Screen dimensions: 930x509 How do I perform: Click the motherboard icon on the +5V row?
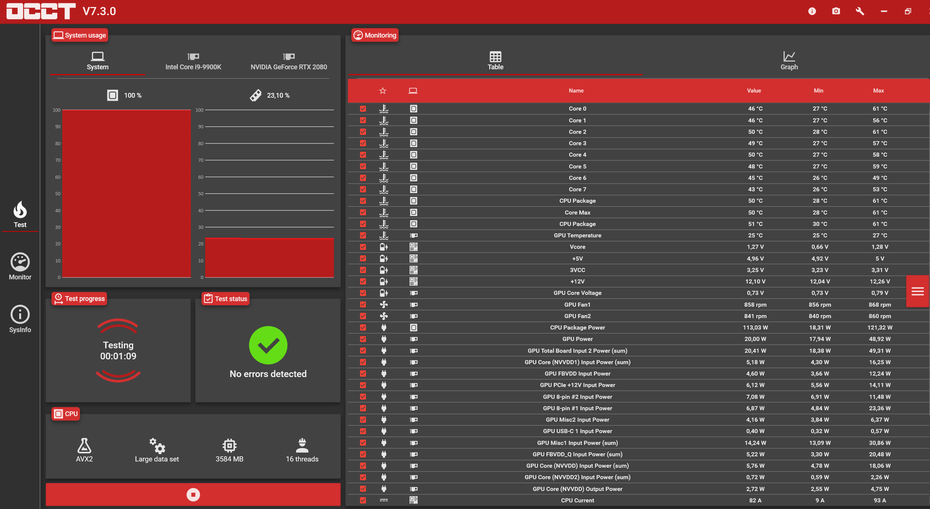pyautogui.click(x=413, y=259)
